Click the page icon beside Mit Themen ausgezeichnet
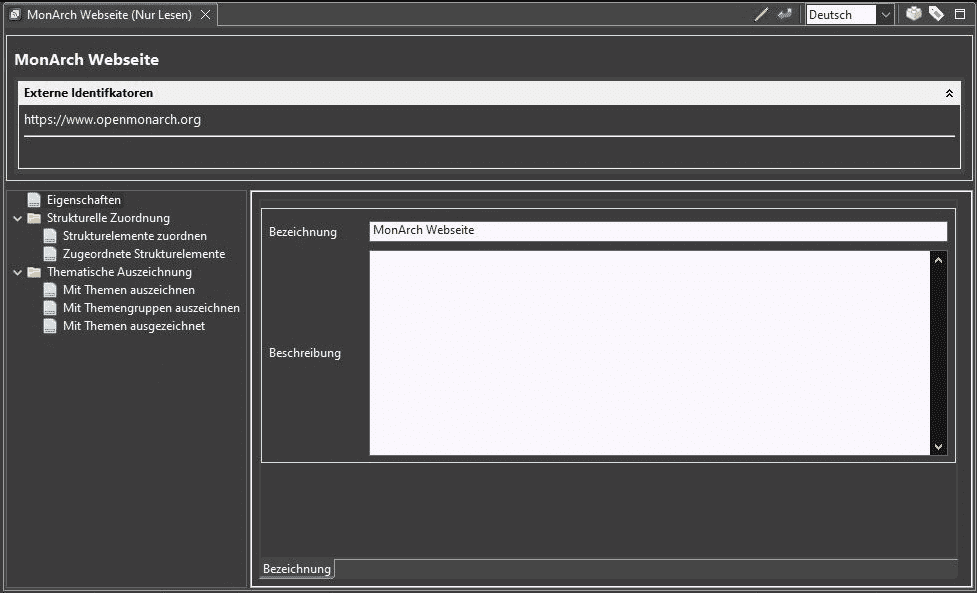This screenshot has height=593, width=977. 50,326
